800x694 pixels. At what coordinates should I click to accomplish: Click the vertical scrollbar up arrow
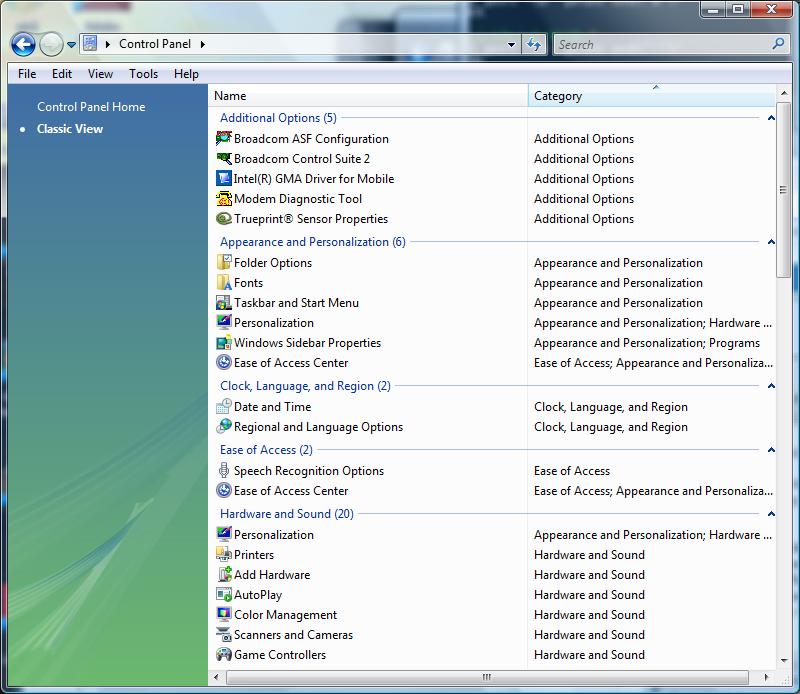pyautogui.click(x=784, y=93)
